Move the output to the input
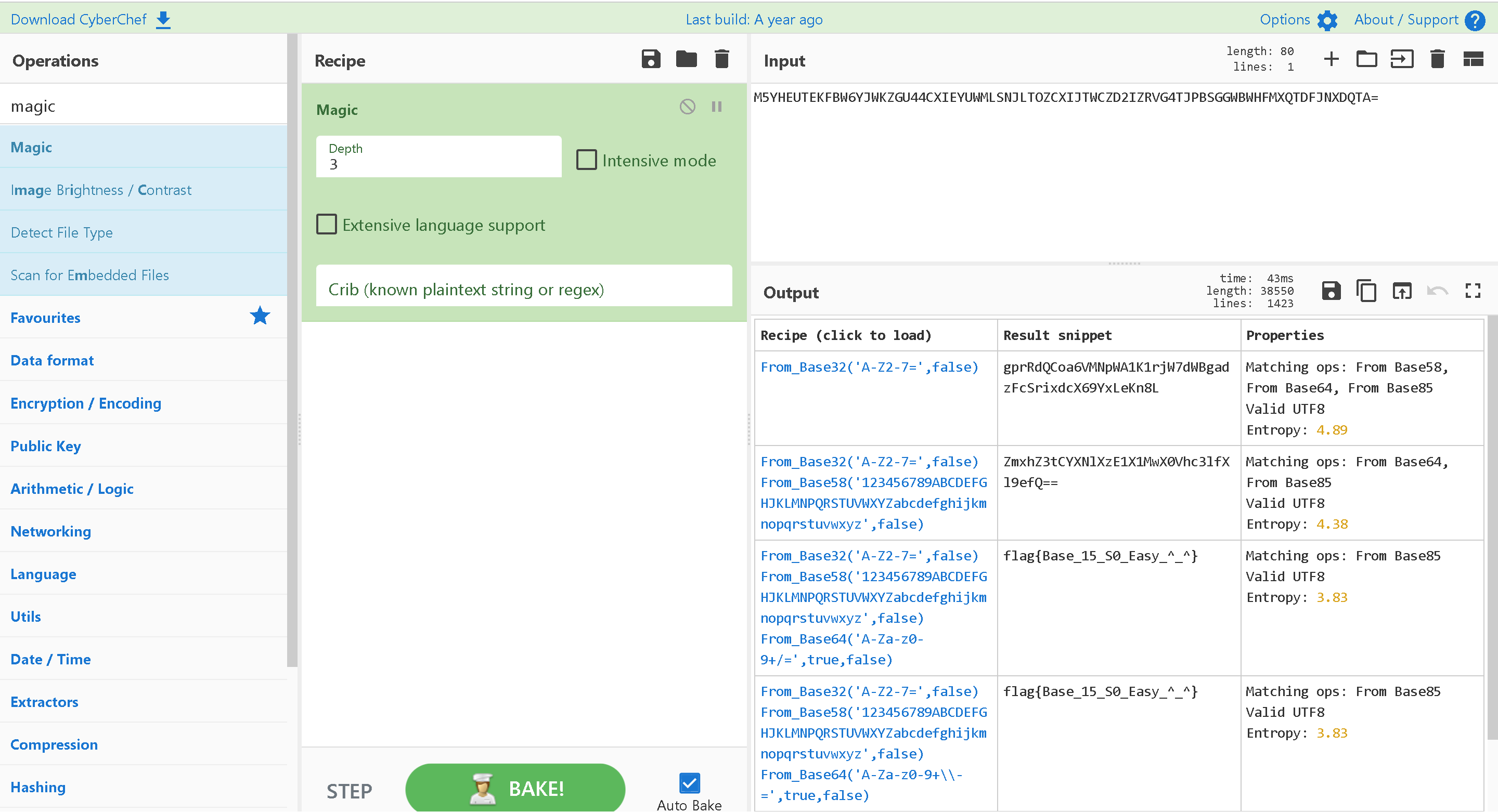The image size is (1498, 812). click(x=1402, y=291)
